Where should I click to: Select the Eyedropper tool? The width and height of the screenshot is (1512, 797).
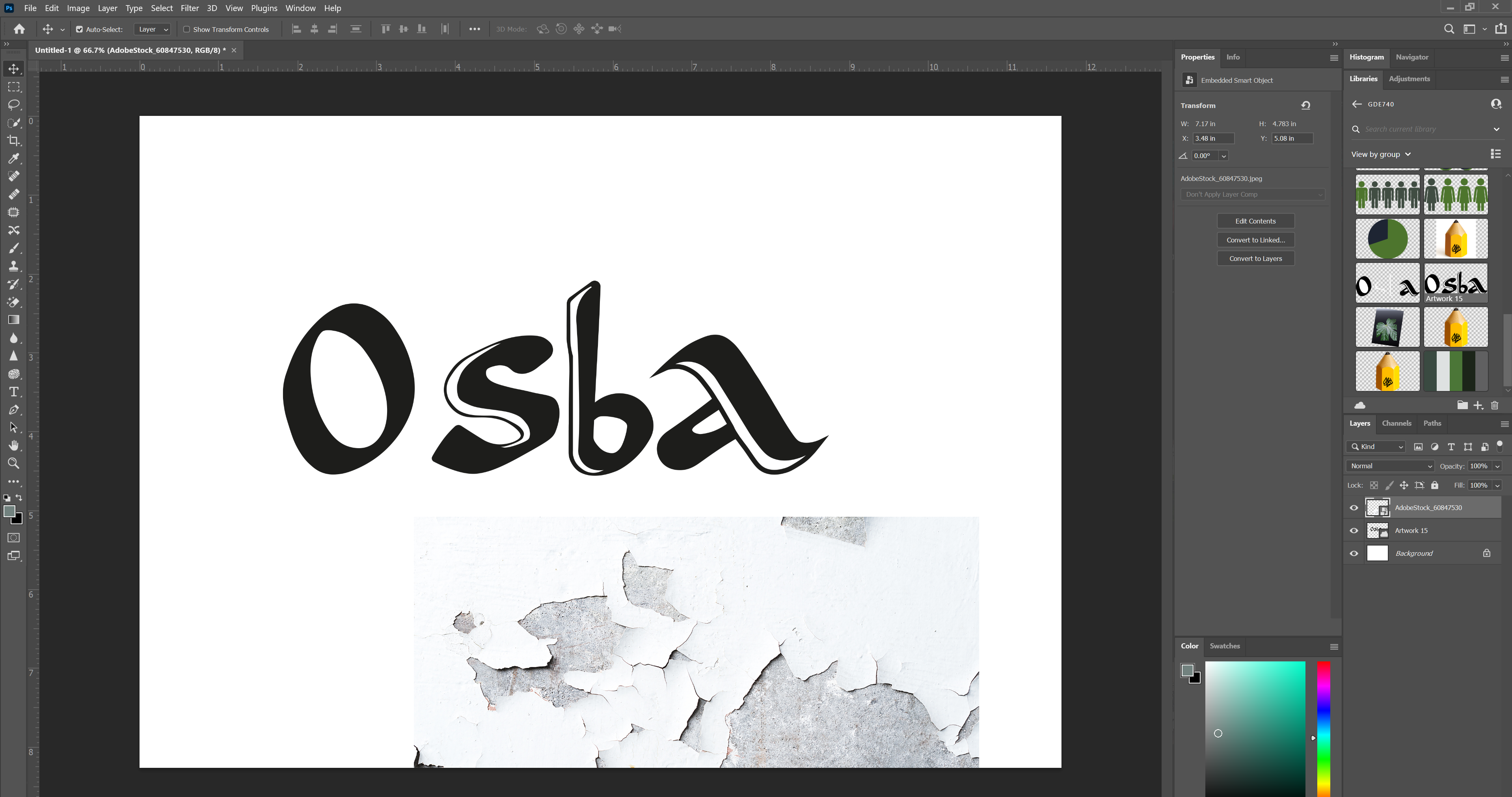pos(13,158)
